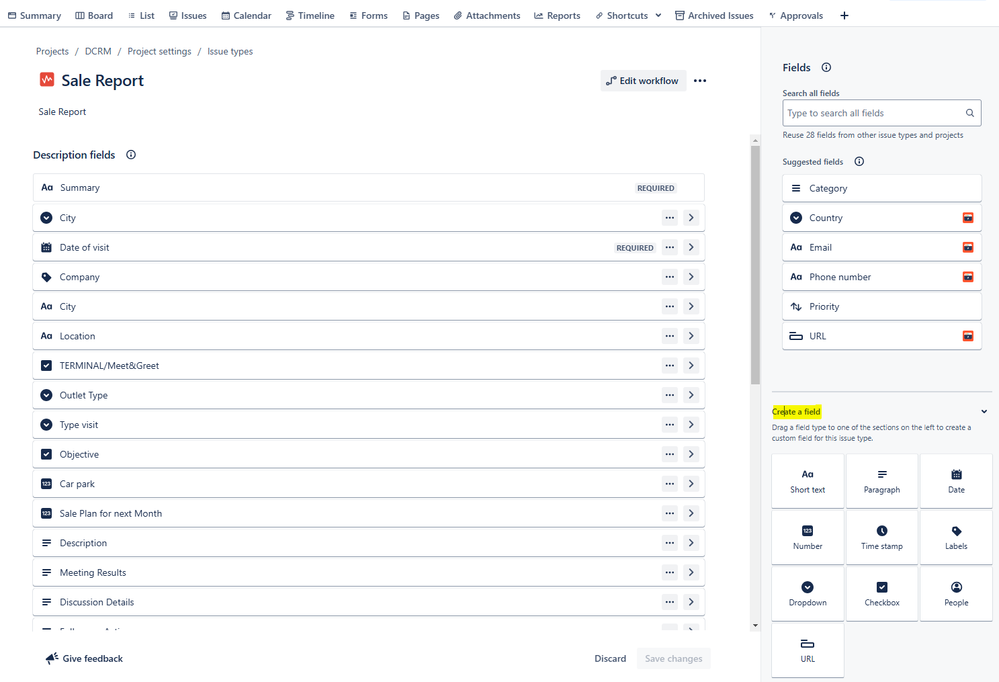Switch to the Calendar tab

click(246, 16)
